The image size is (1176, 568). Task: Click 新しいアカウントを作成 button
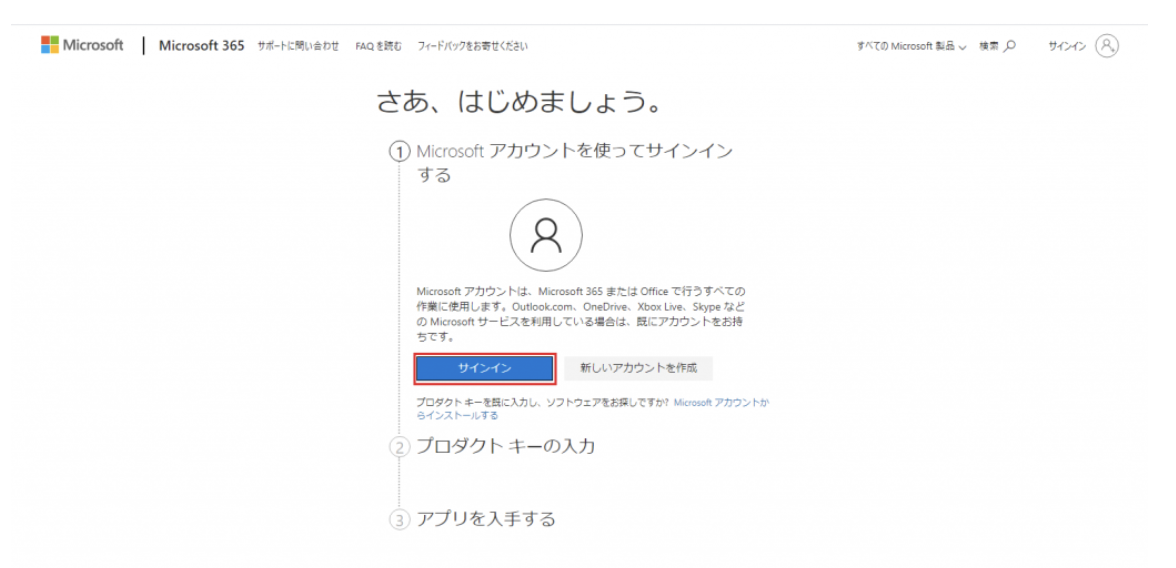coord(638,368)
